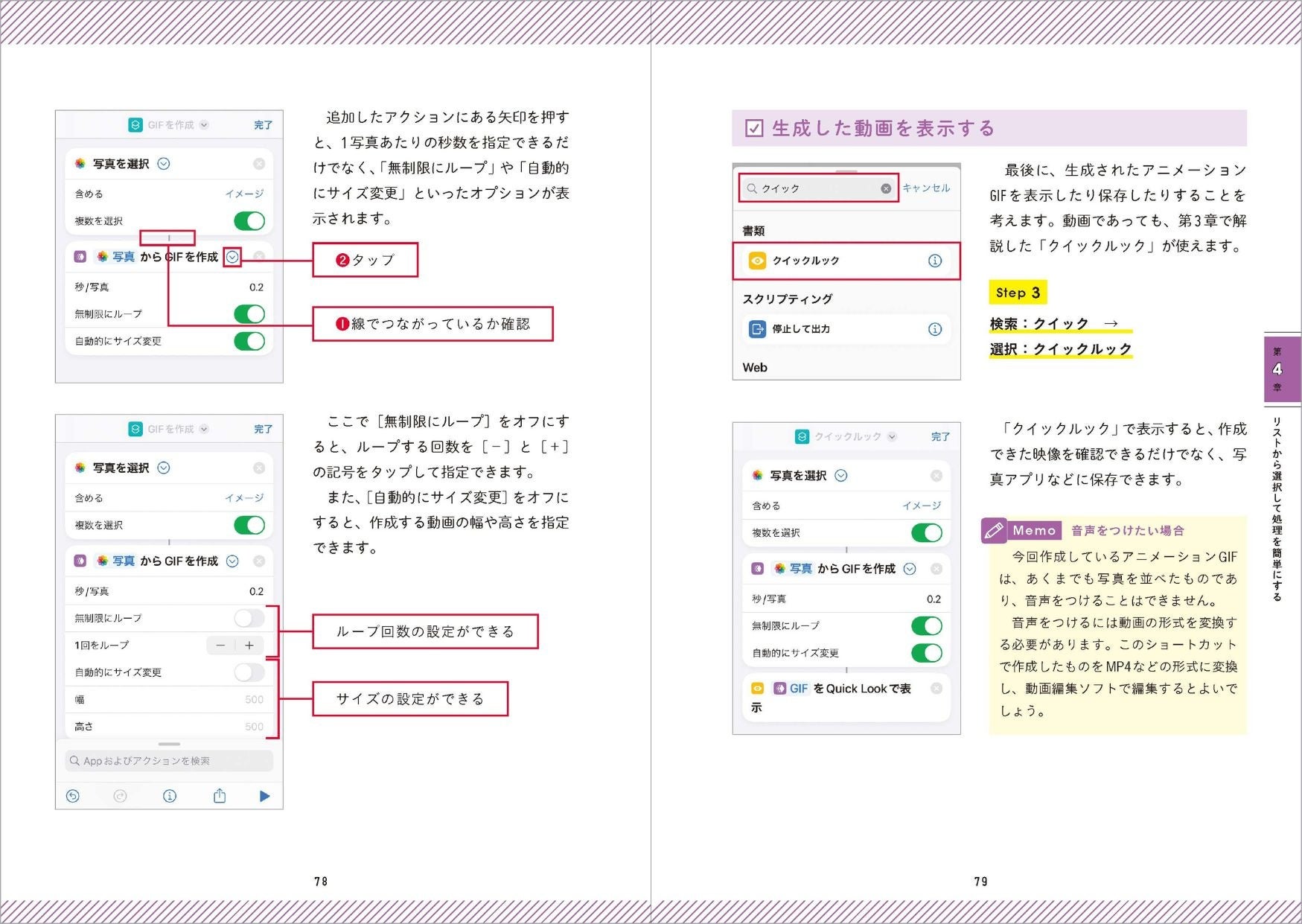Turn on the switched-off 自動的にサイズ変更 toggle
The image size is (1302, 924).
(249, 672)
